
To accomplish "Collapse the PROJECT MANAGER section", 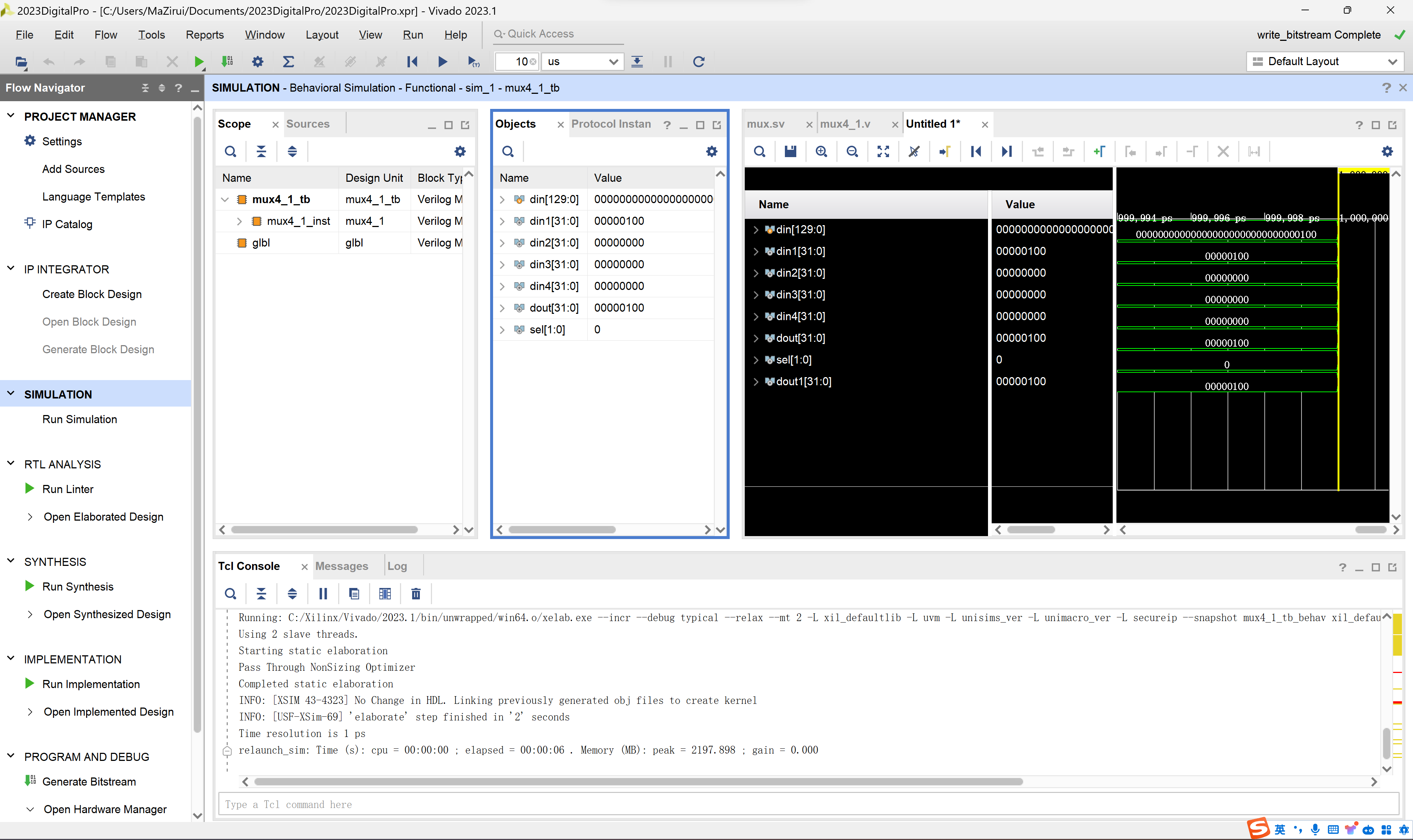I will click(11, 116).
